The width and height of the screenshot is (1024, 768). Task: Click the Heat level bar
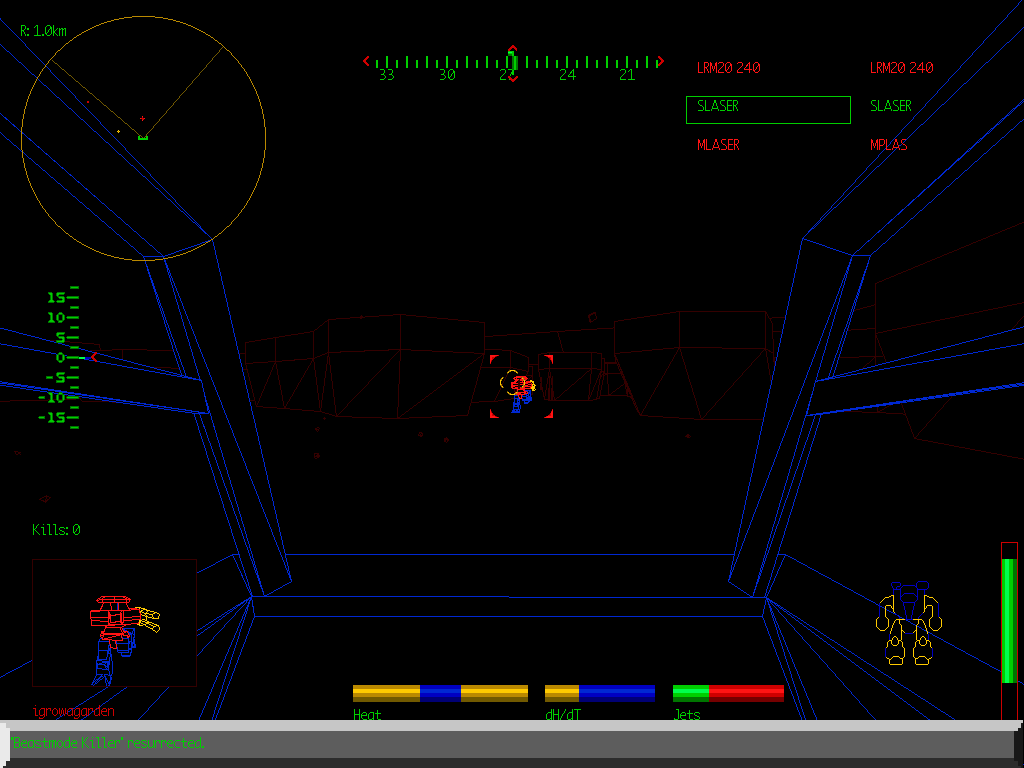click(440, 693)
